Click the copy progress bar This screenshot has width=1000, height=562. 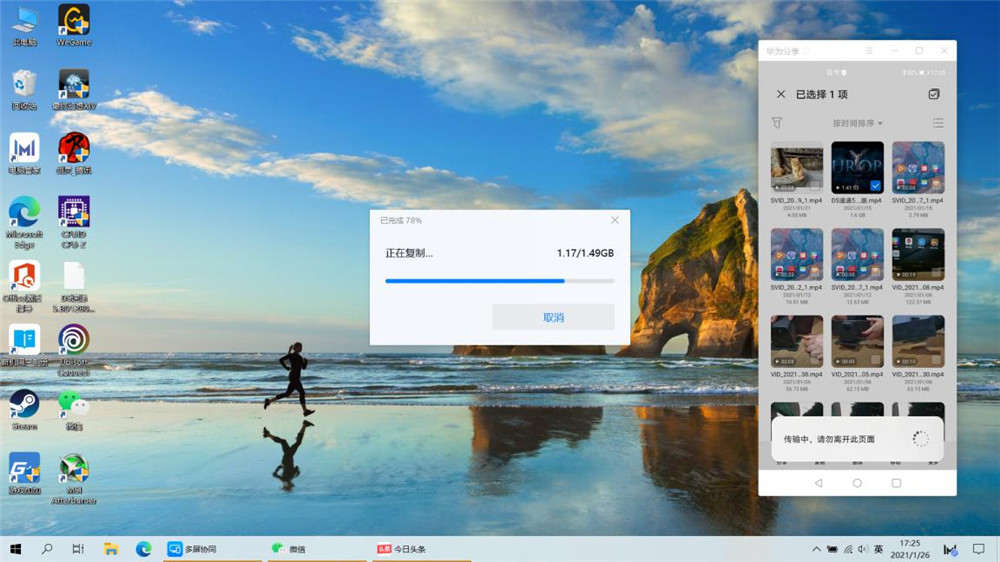click(x=499, y=281)
